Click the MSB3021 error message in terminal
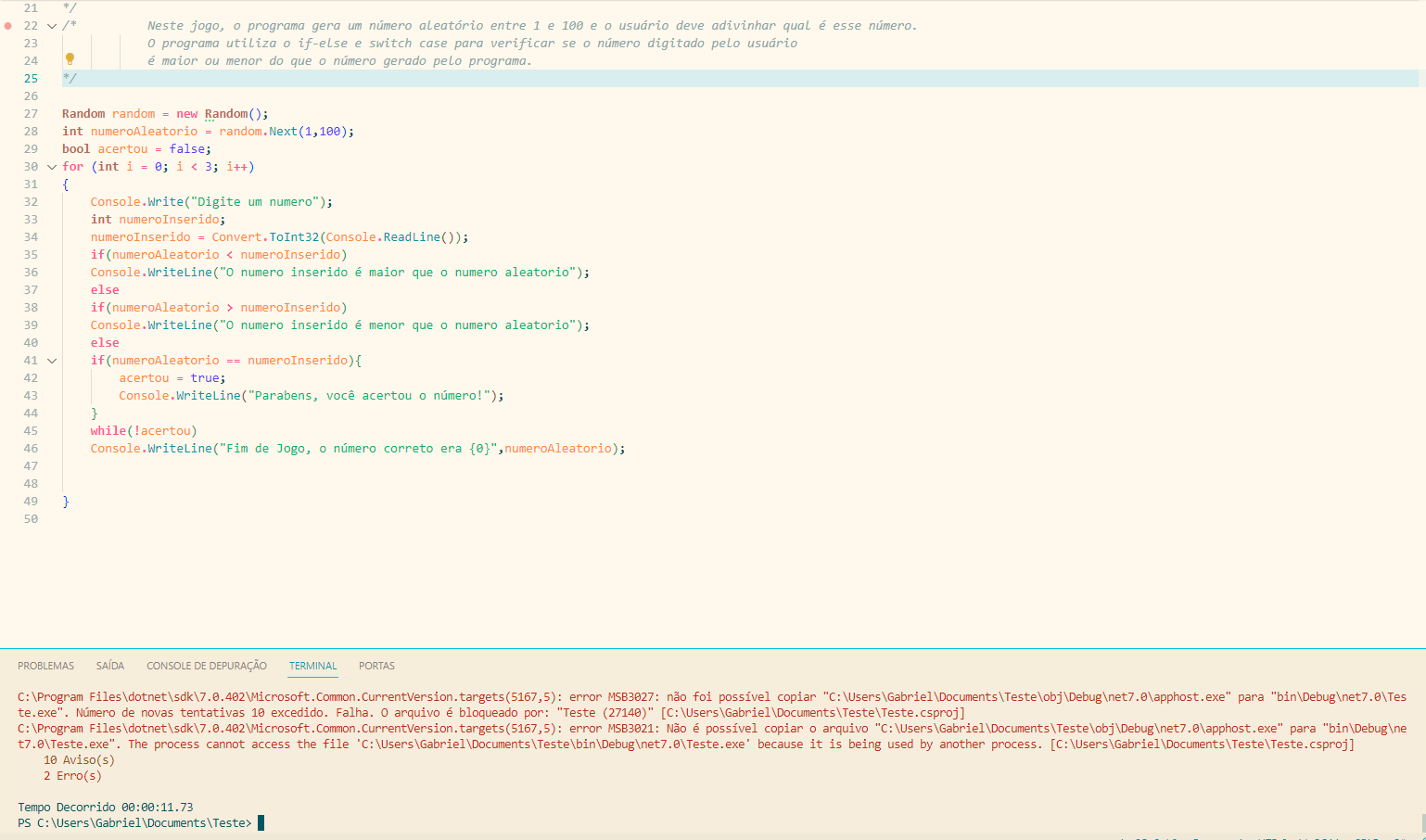 tap(712, 736)
